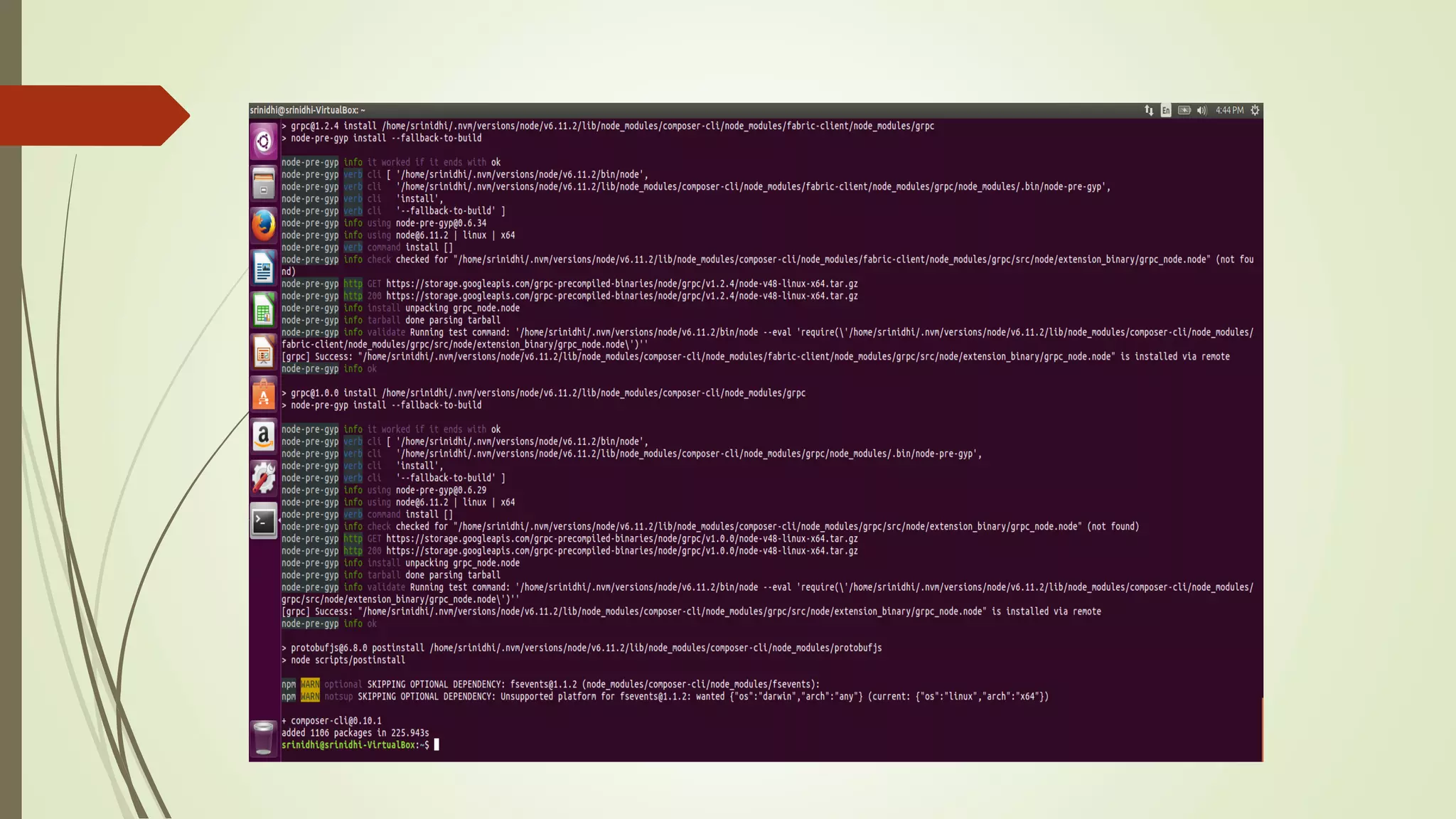Screen dimensions: 1456x819
Task: Open the battery status indicator
Action: [x=1184, y=110]
